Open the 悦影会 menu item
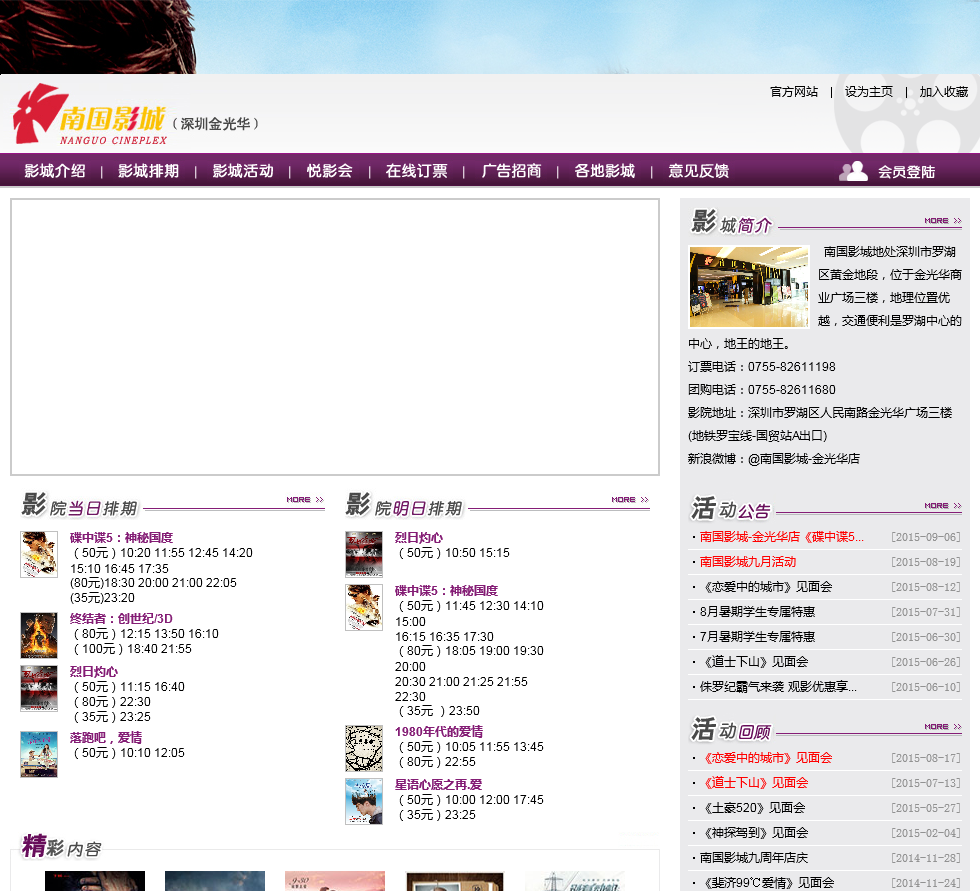Screen dimensions: 980x891 tap(330, 171)
